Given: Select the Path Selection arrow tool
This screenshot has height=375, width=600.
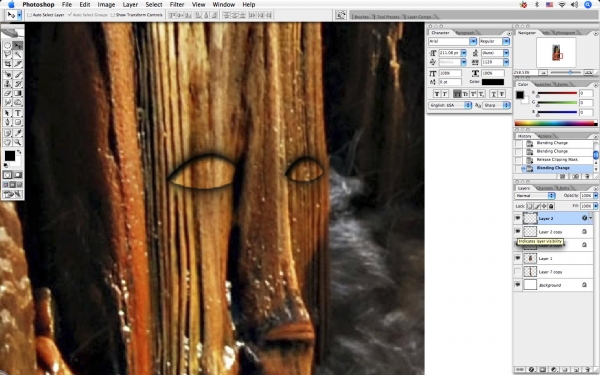Looking at the screenshot, I should [7, 113].
